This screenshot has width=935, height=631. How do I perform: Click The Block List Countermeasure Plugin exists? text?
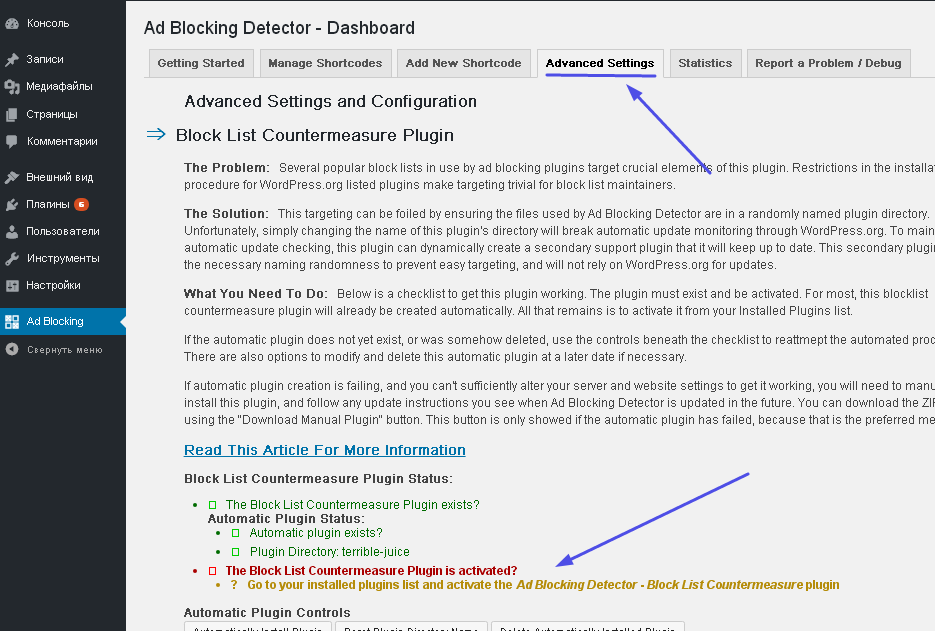[352, 505]
